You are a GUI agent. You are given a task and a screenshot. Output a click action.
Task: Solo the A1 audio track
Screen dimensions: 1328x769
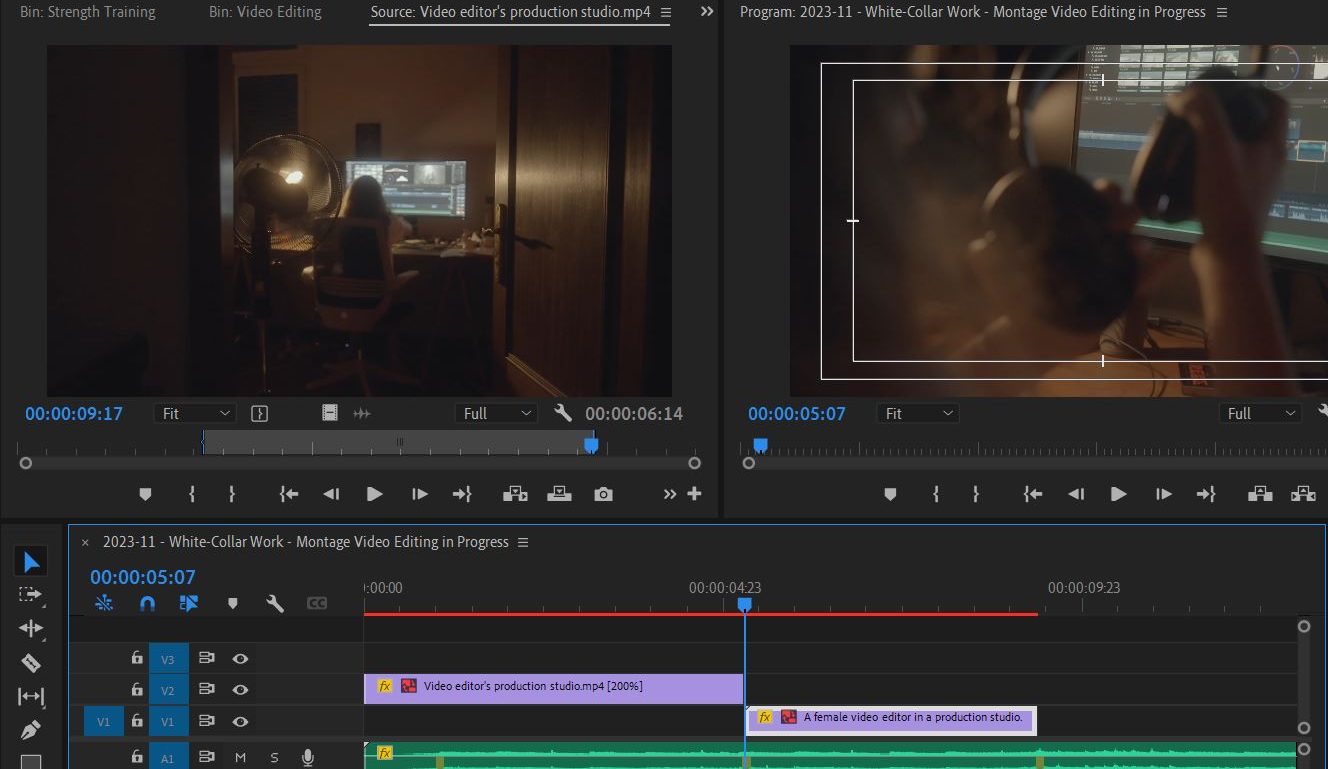(274, 758)
